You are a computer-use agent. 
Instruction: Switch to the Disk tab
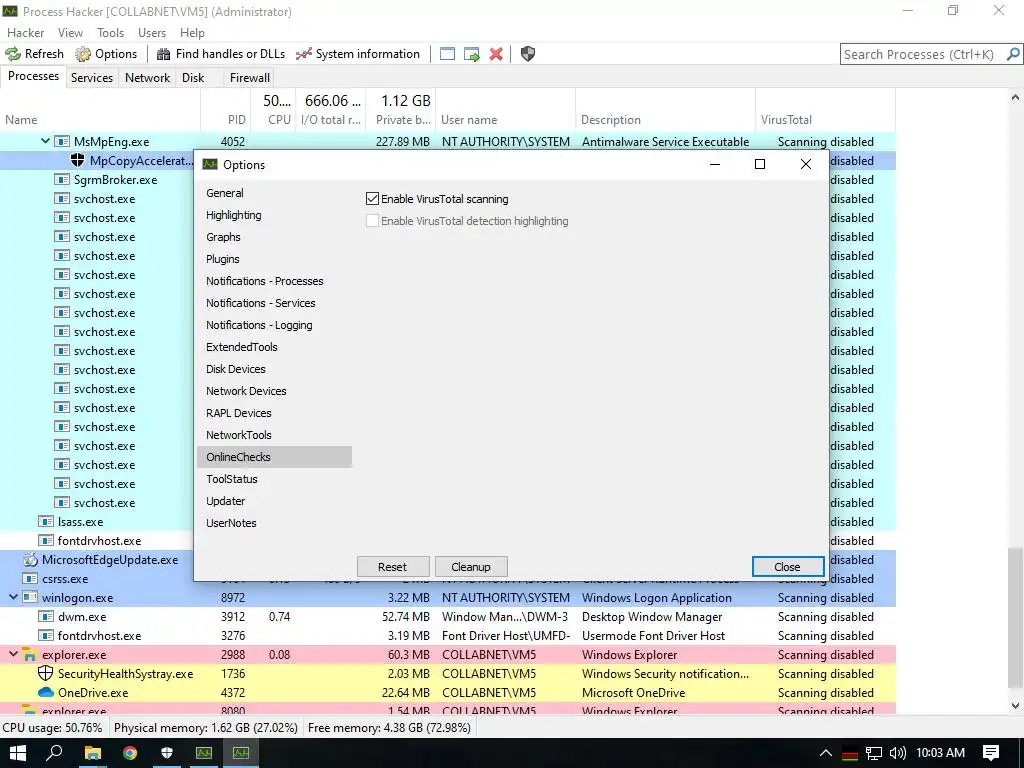pos(193,78)
